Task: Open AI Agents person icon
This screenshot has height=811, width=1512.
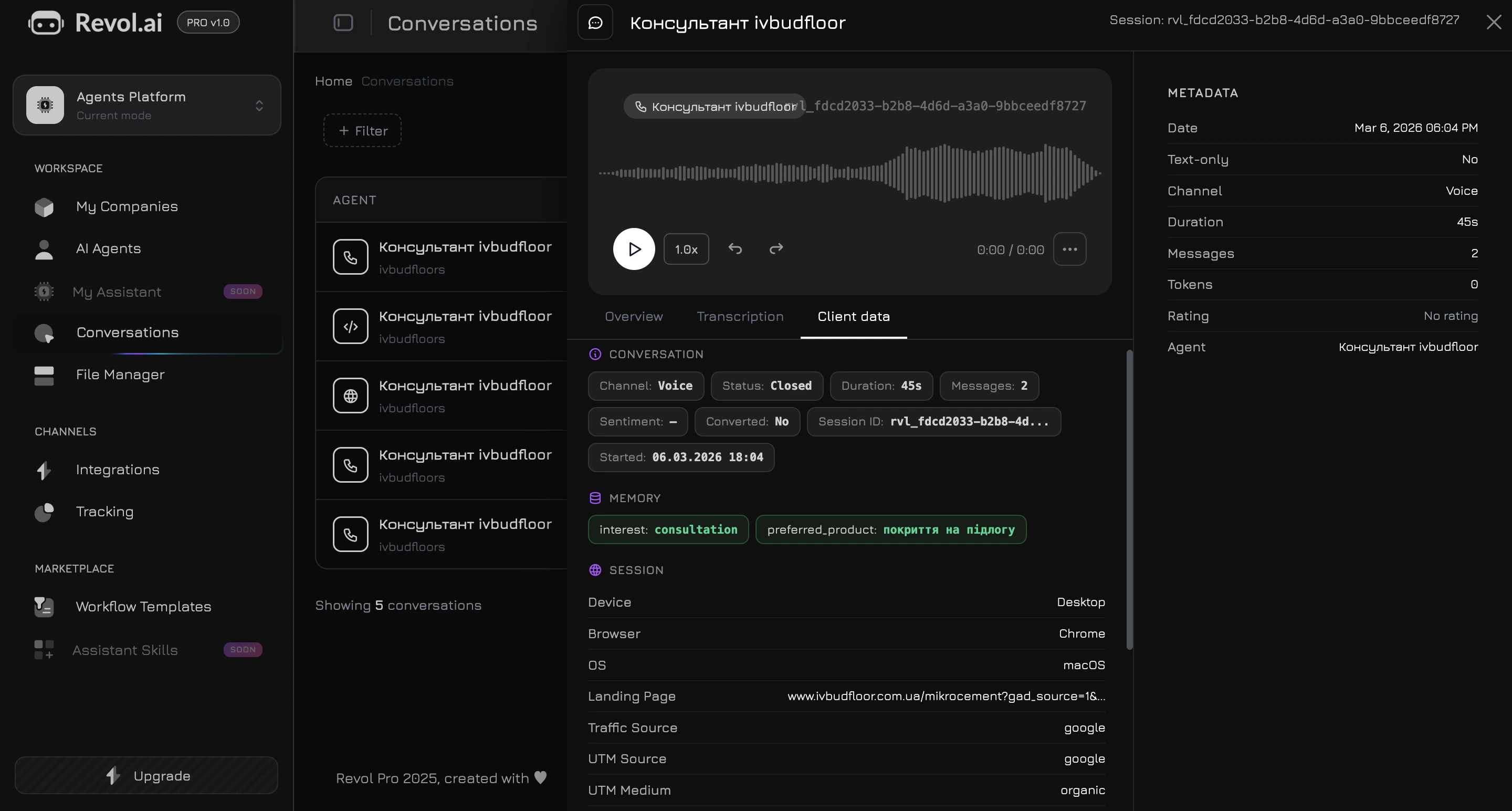Action: [44, 249]
